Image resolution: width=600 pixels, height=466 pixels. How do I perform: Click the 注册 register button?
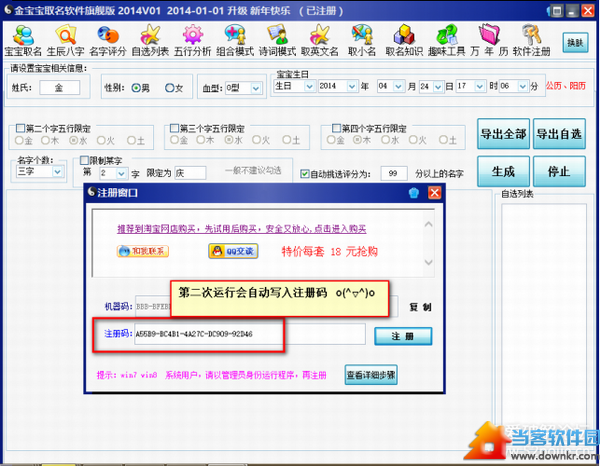[403, 336]
